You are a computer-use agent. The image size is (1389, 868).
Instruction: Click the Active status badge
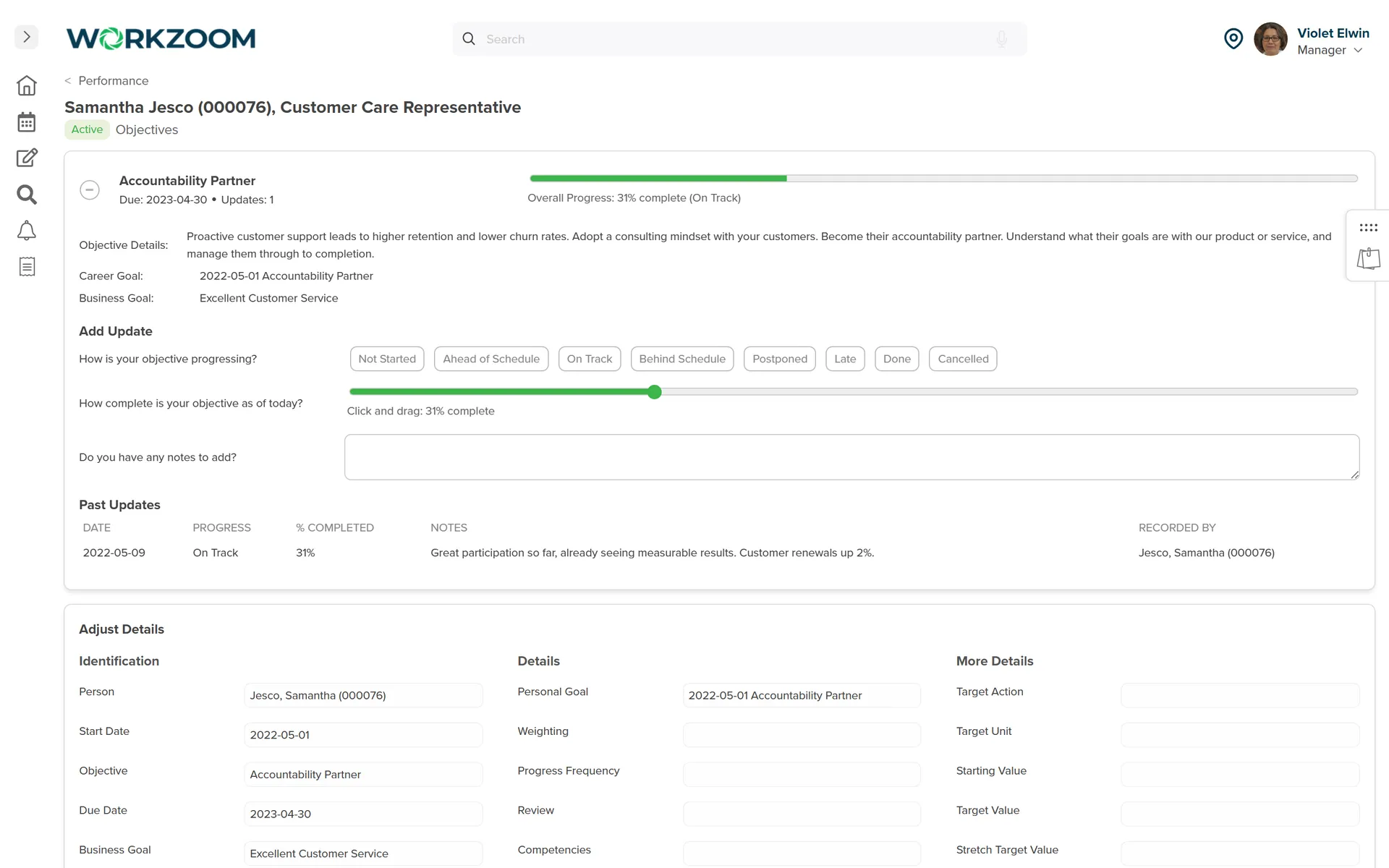[x=87, y=129]
